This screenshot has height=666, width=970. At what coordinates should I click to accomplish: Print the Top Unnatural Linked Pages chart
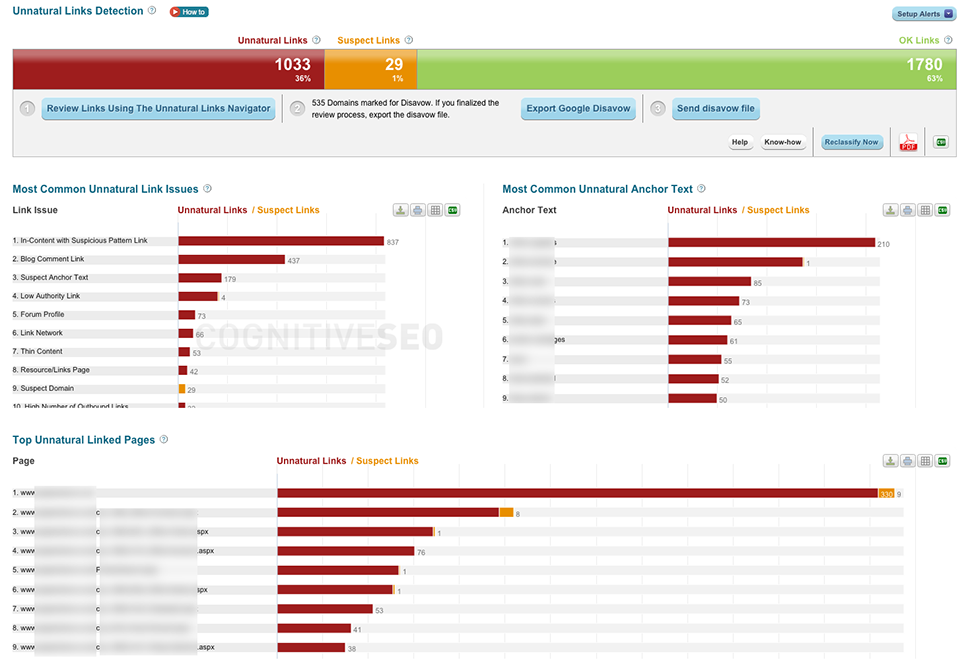pos(908,461)
